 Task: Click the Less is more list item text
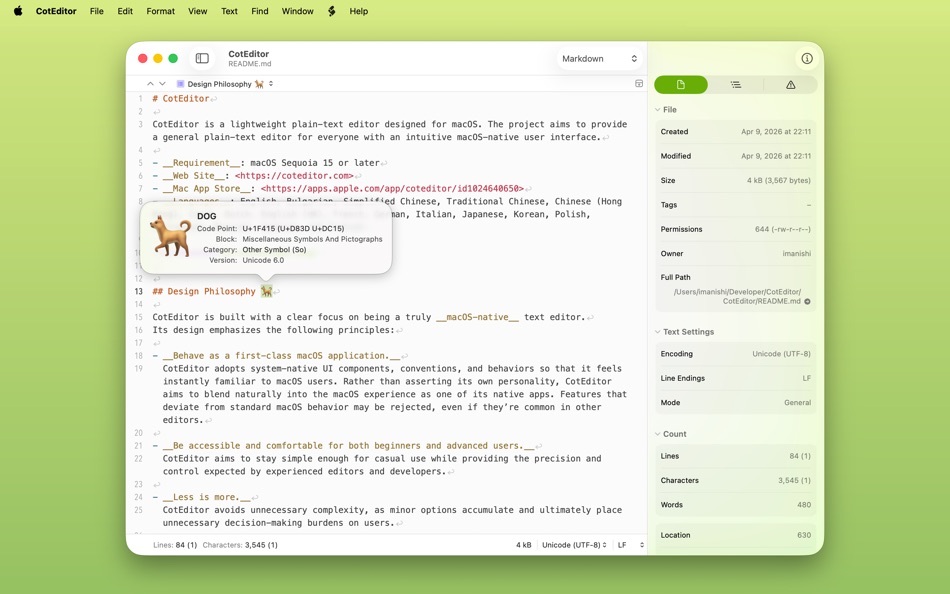tap(206, 497)
